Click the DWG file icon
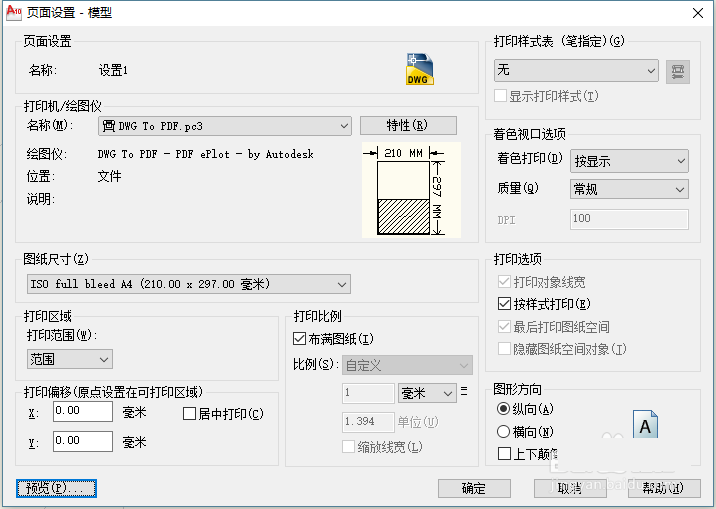This screenshot has height=509, width=716. point(420,69)
